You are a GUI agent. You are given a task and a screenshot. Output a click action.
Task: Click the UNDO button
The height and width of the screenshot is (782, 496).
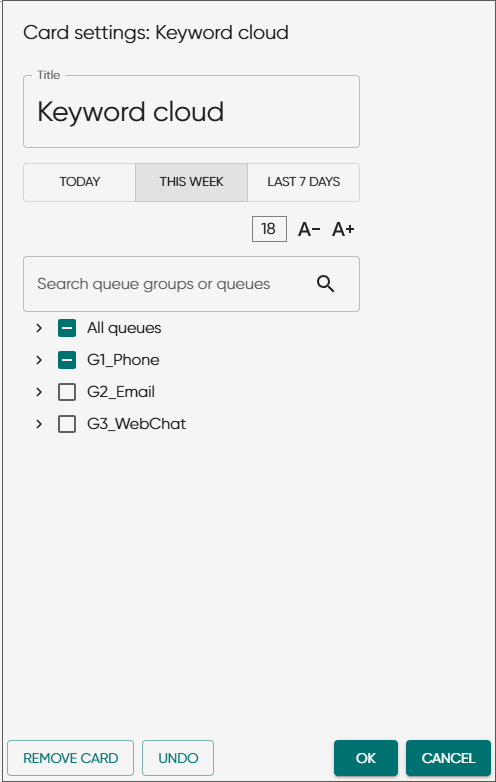(178, 758)
